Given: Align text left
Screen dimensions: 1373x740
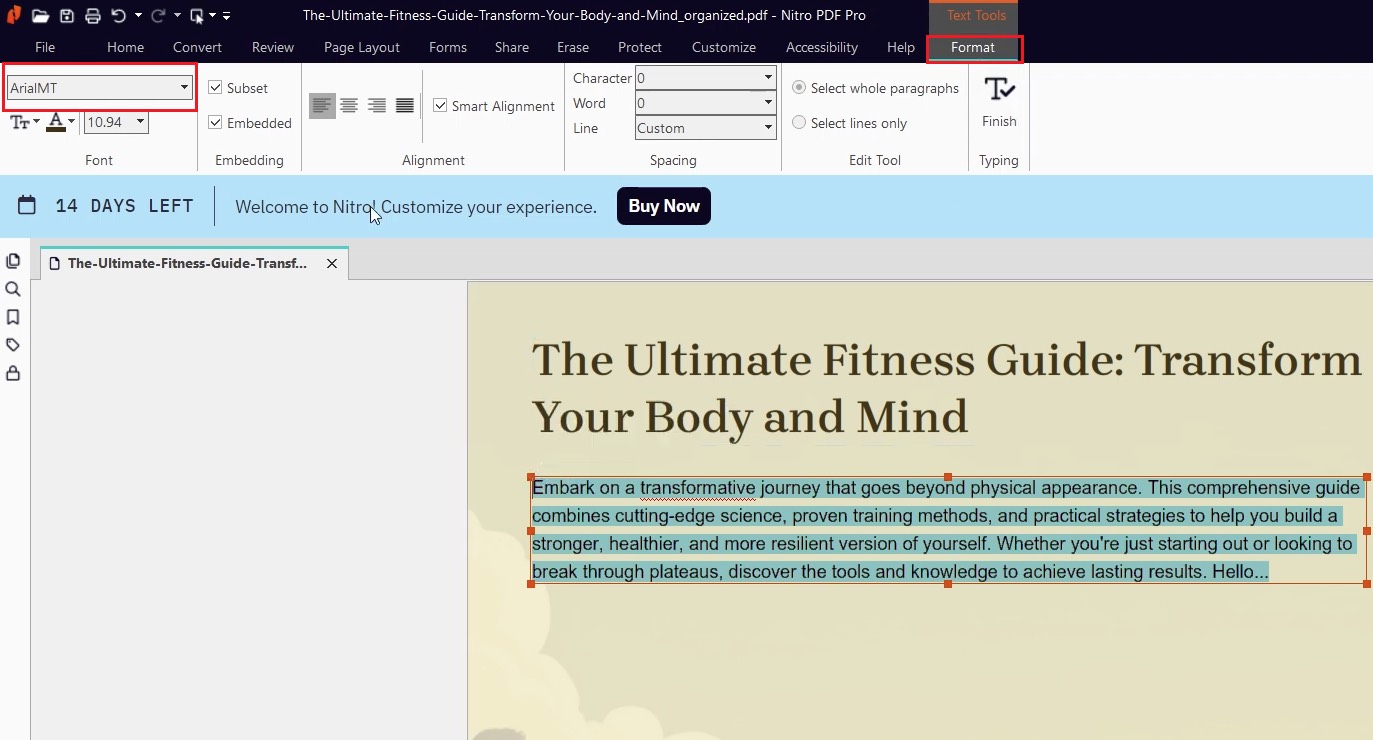Looking at the screenshot, I should point(322,105).
